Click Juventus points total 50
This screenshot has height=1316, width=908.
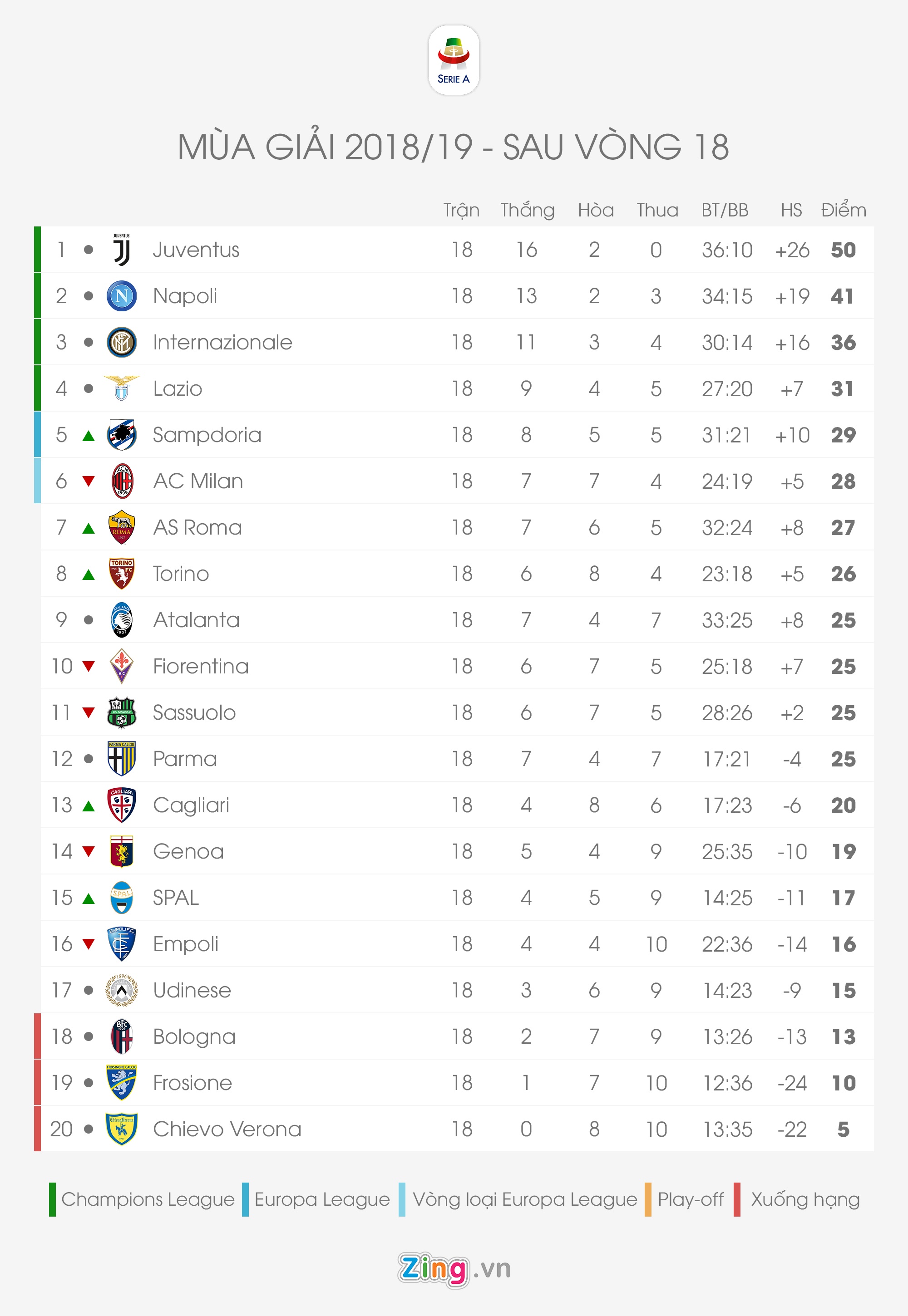point(843,250)
